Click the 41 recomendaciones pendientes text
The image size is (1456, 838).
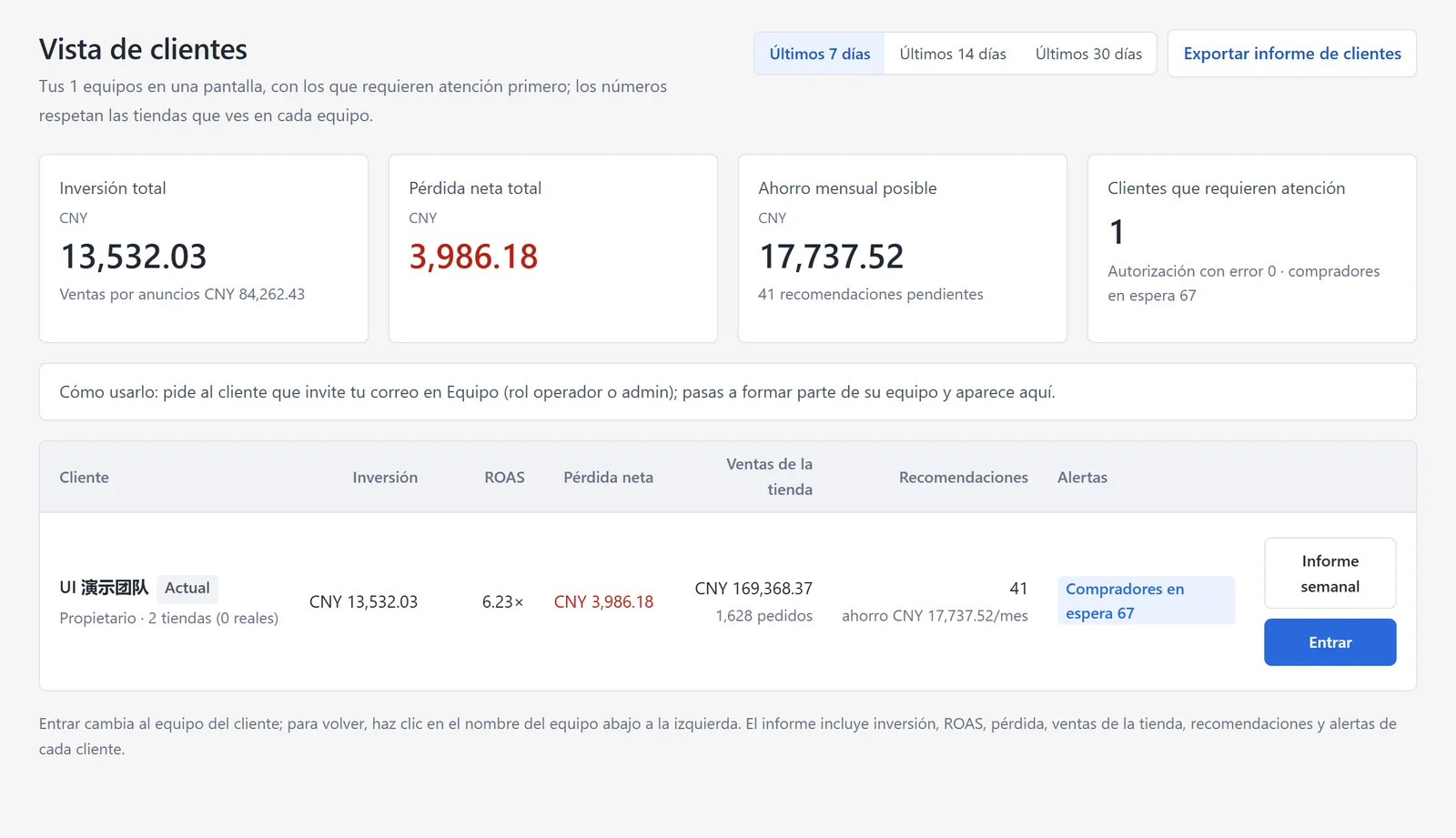coord(870,294)
